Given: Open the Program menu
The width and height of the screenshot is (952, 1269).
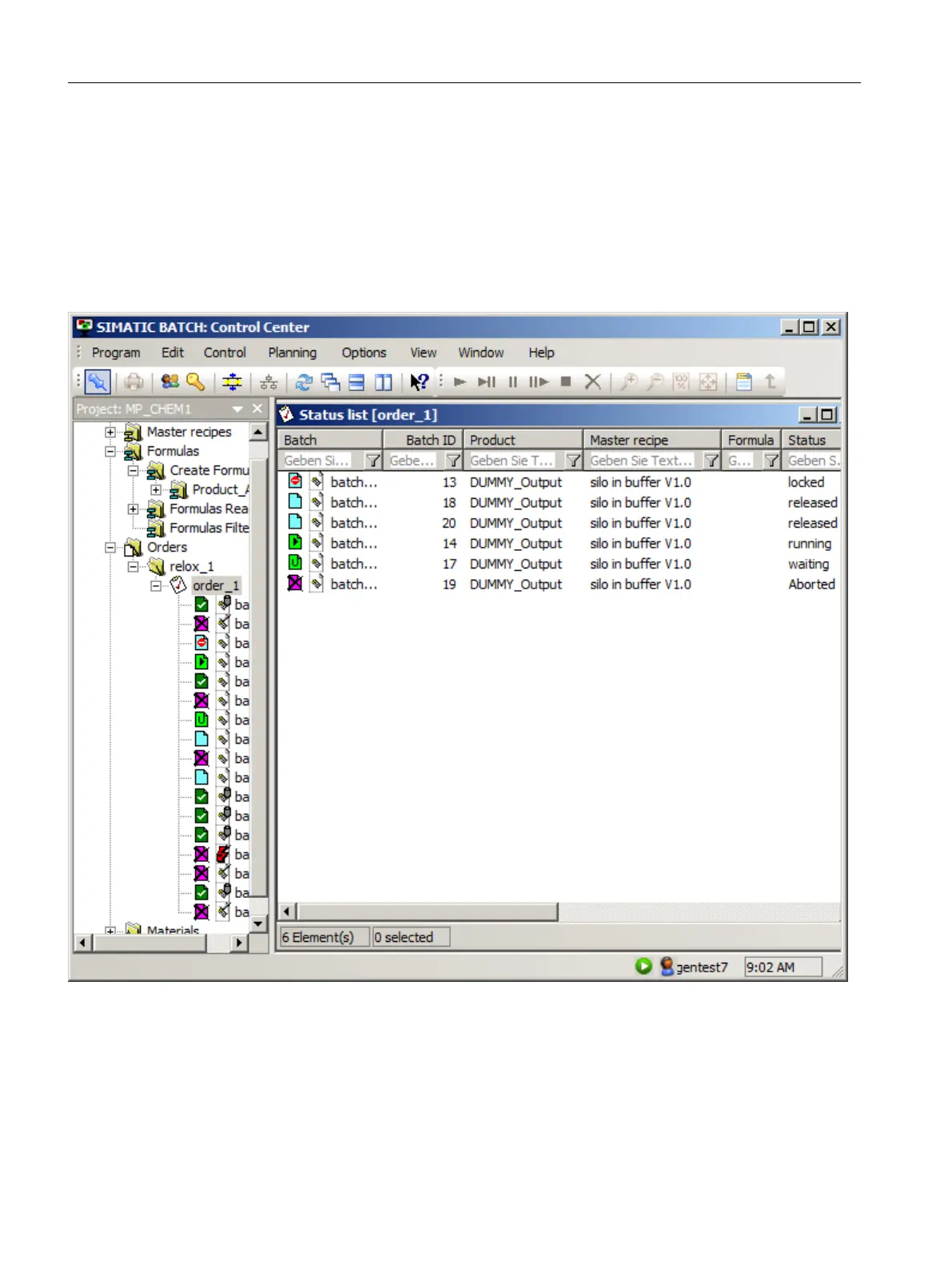Looking at the screenshot, I should 116,353.
